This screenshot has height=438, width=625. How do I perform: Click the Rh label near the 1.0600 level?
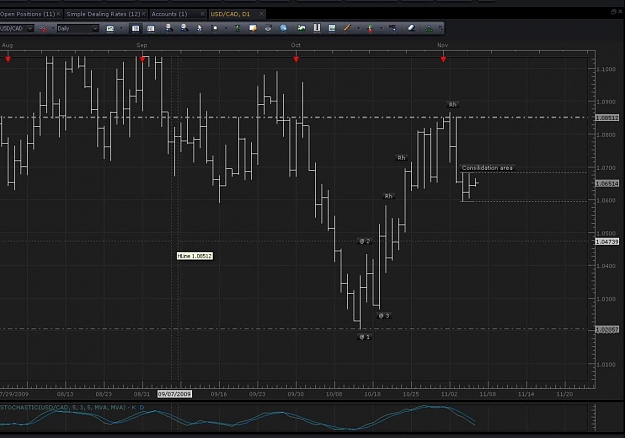coord(389,196)
